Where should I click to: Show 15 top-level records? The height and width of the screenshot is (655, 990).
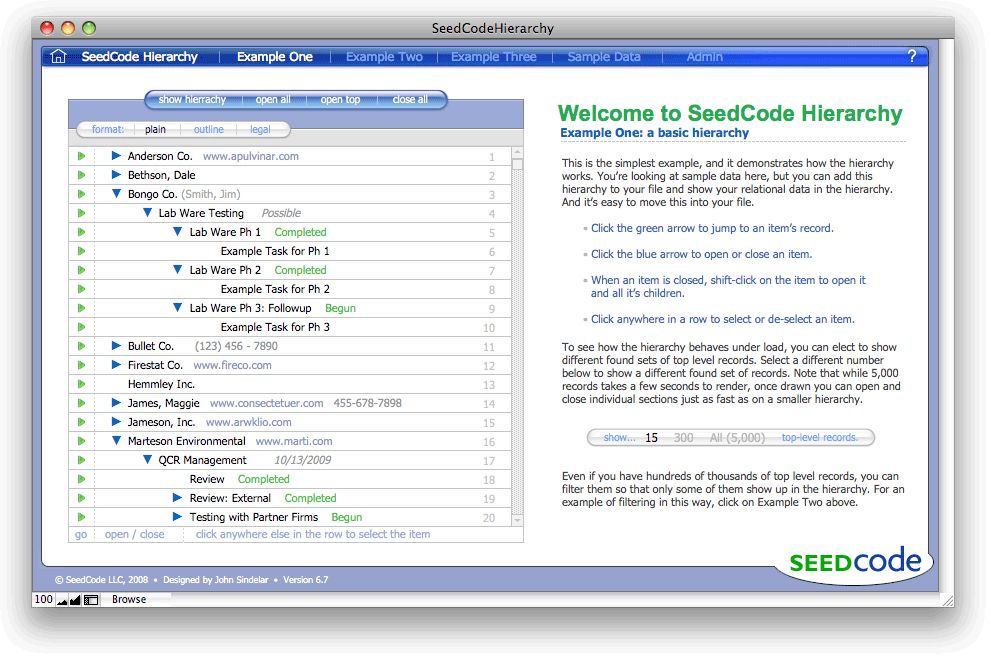pos(652,438)
